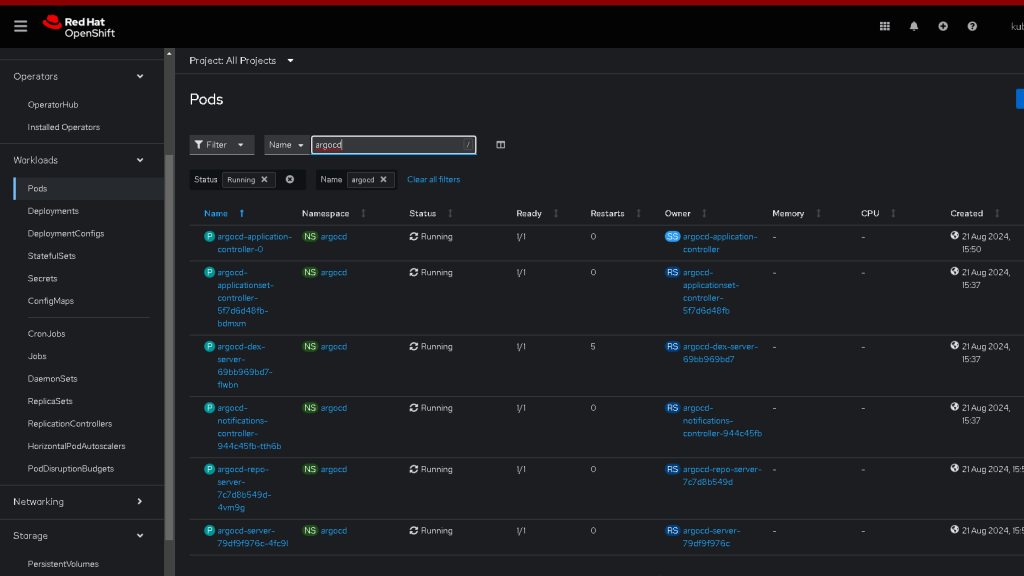
Task: Open the help question mark menu
Action: [x=972, y=26]
